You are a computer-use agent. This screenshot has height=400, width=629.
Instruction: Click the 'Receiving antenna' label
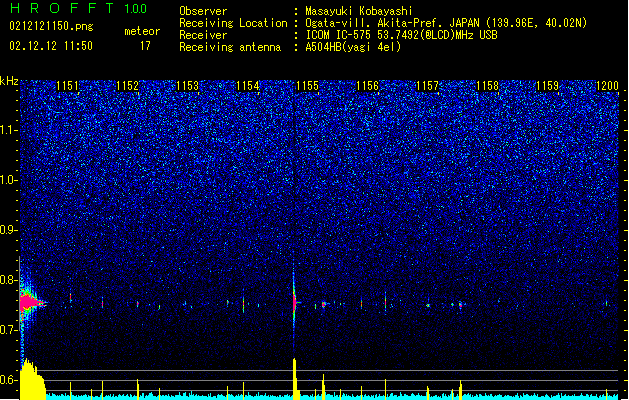(x=230, y=47)
